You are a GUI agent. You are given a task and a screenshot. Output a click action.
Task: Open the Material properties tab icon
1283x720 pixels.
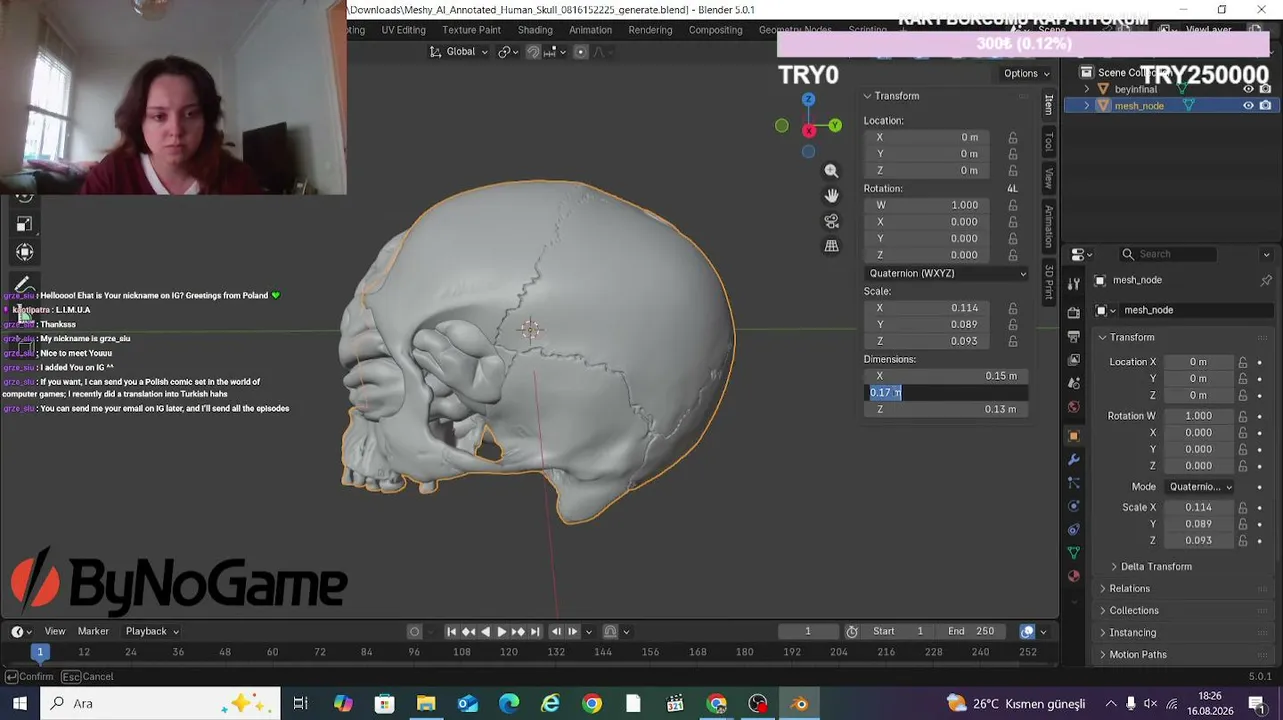point(1074,576)
